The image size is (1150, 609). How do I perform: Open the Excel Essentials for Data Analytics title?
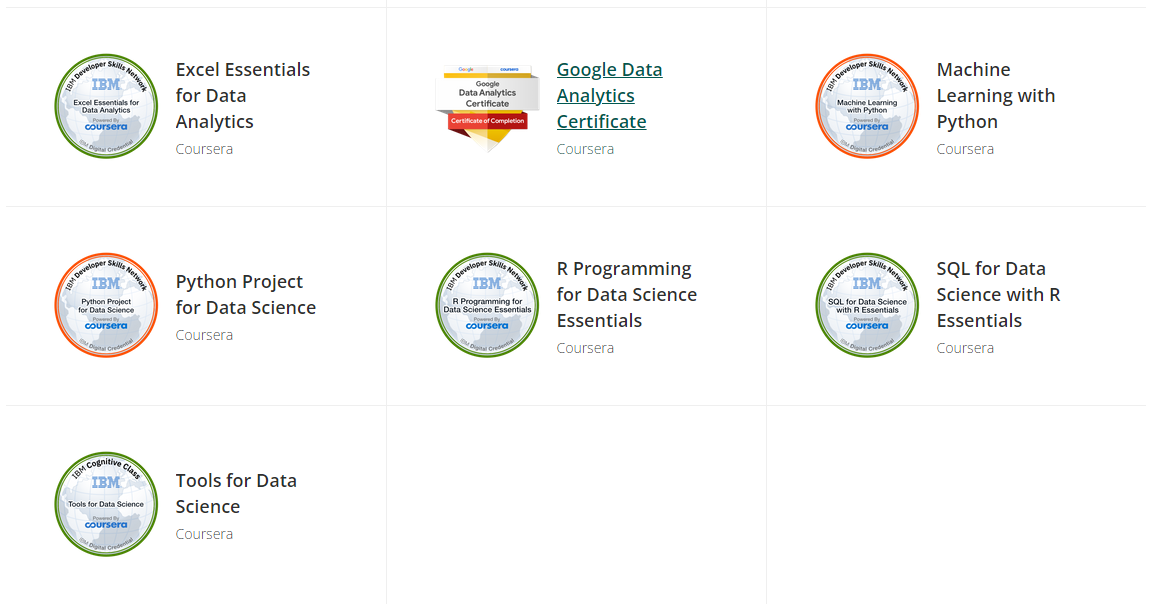pos(243,95)
